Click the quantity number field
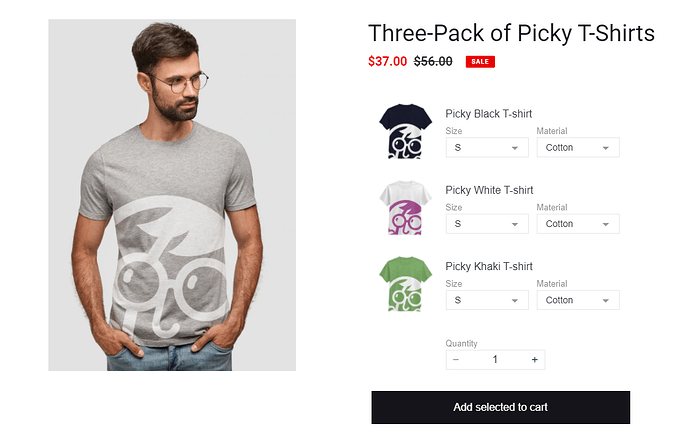Viewport: 690px width, 445px height. (495, 360)
